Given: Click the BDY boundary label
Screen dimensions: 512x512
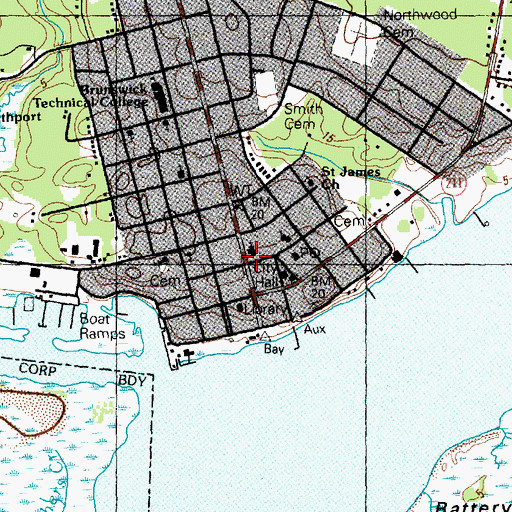Looking at the screenshot, I should pos(132,381).
